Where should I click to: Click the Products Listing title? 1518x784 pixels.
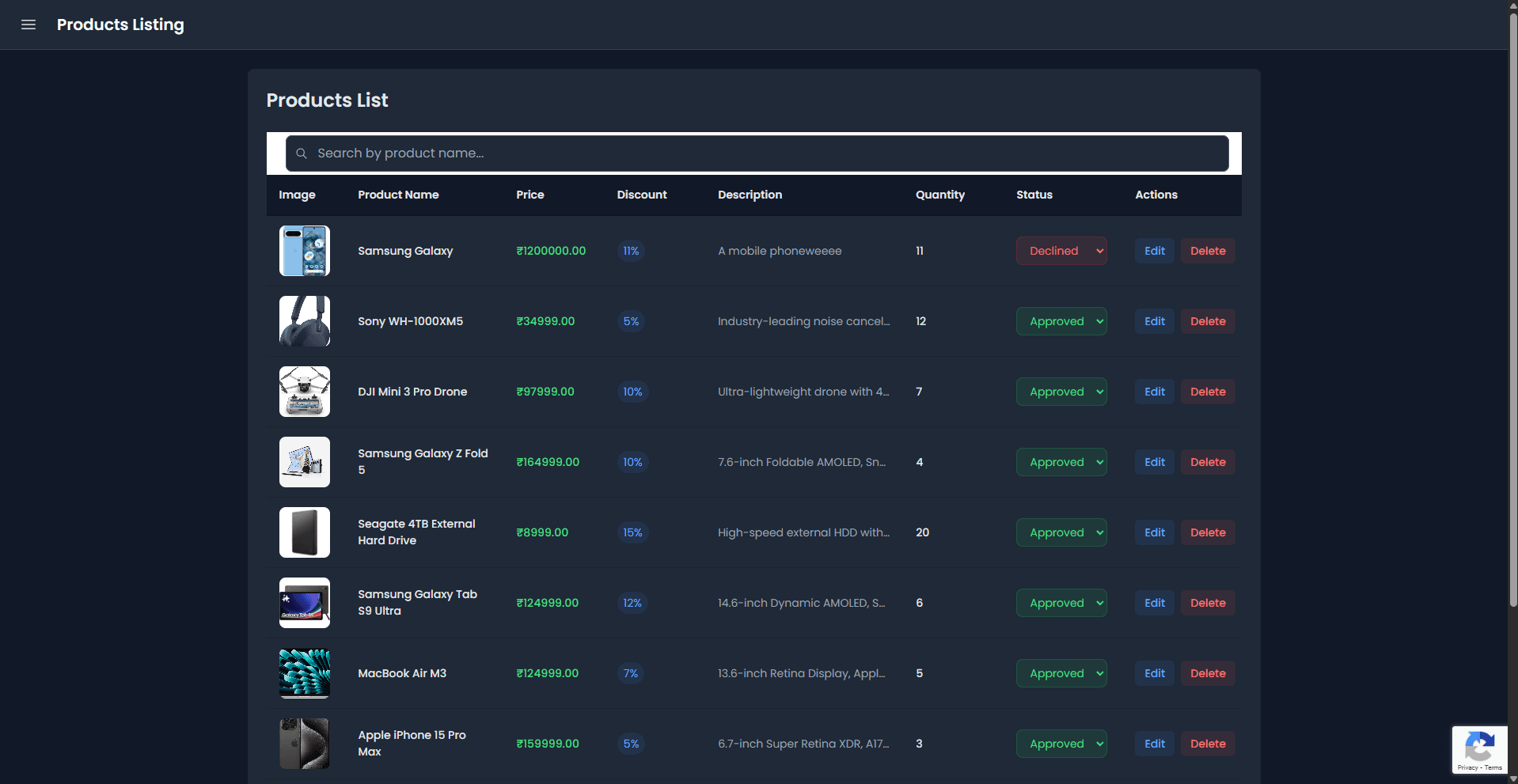coord(120,25)
